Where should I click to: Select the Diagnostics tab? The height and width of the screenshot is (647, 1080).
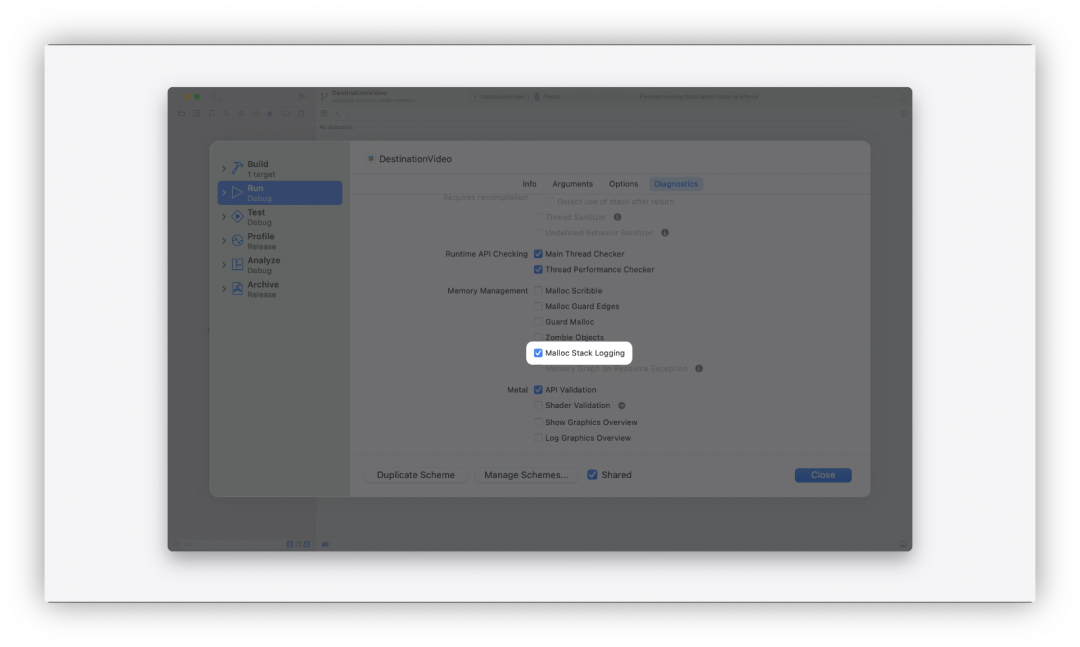coord(676,184)
